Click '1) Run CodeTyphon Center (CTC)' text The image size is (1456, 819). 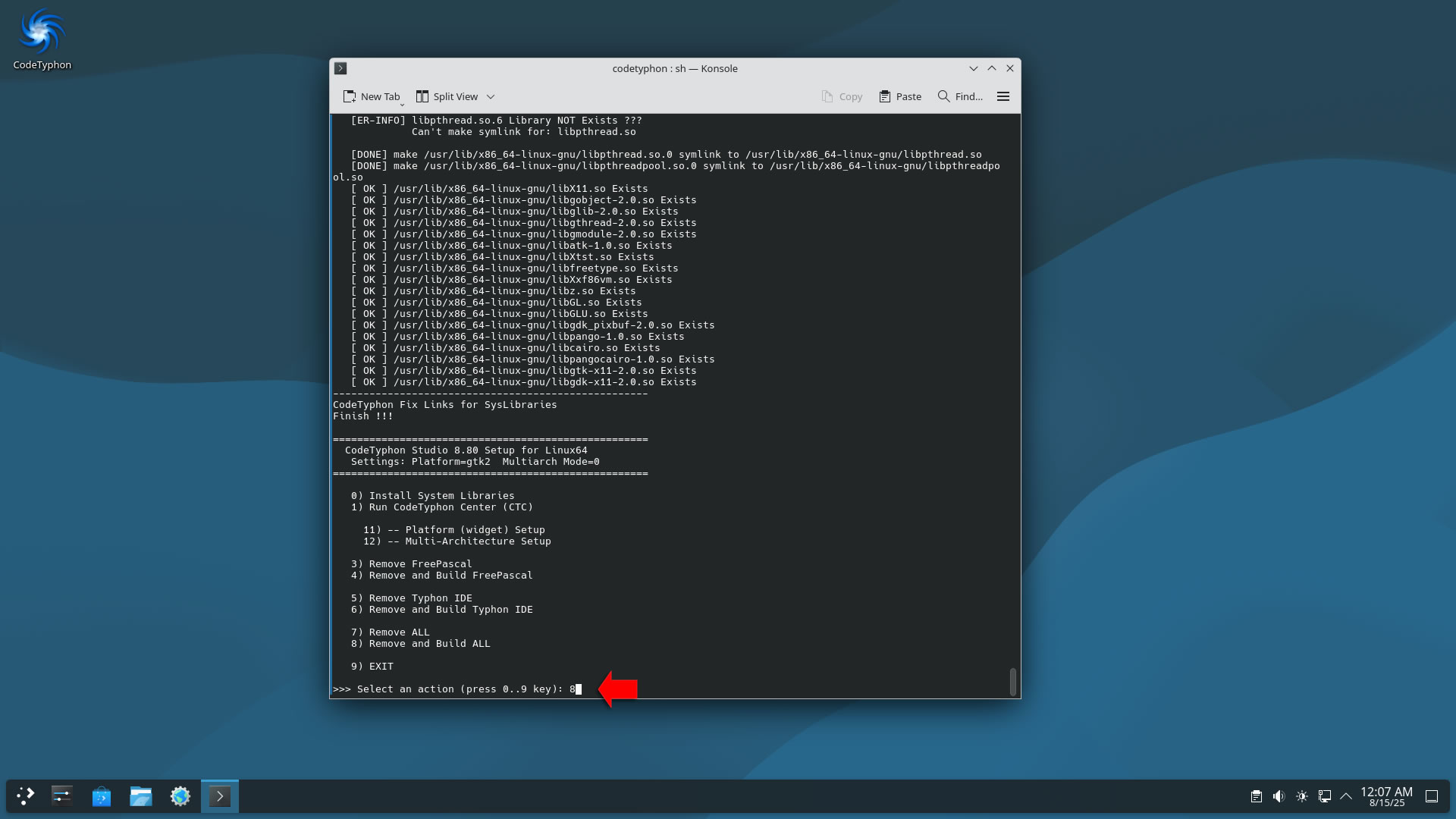point(442,507)
